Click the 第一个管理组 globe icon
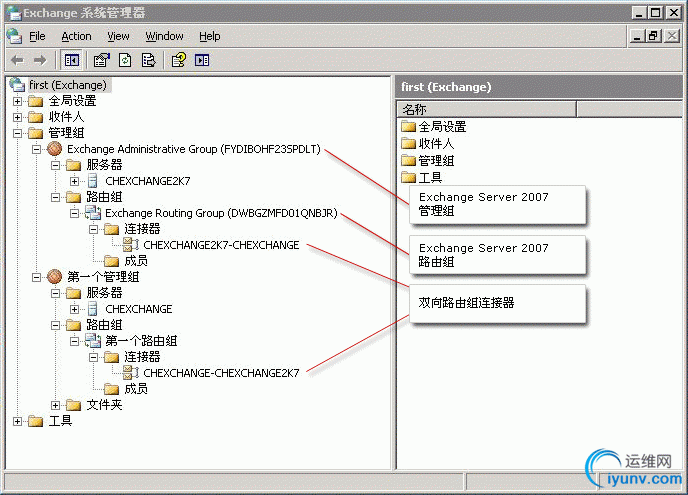Image resolution: width=688 pixels, height=495 pixels. tap(54, 276)
